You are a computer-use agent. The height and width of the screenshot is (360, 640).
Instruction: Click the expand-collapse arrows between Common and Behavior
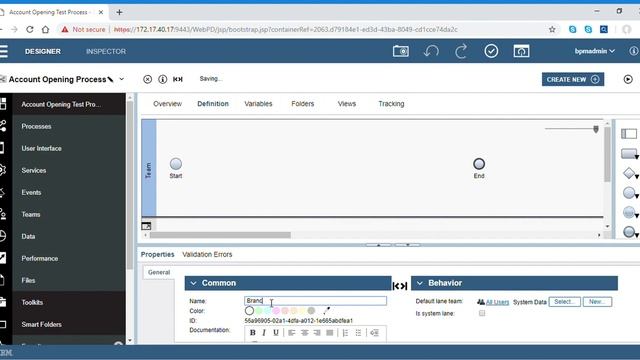tap(400, 286)
